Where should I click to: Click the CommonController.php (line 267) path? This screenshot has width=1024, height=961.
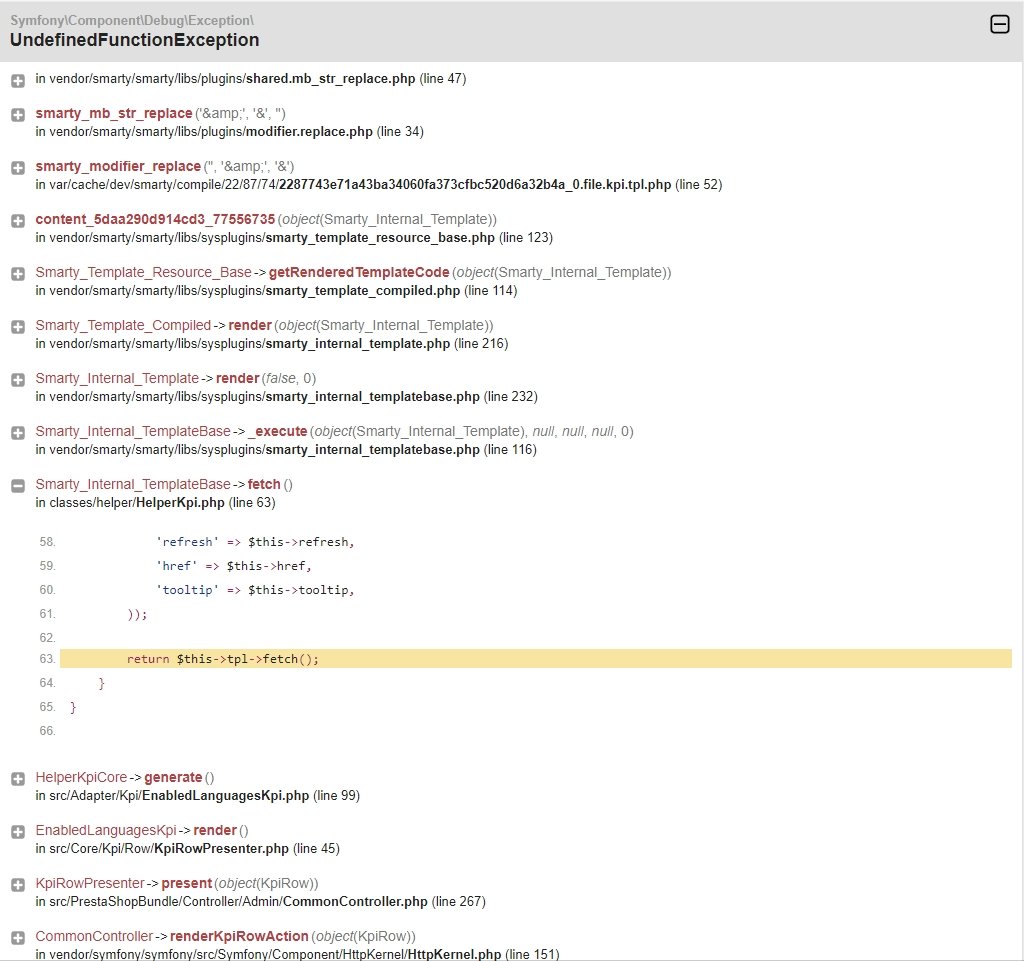pyautogui.click(x=261, y=902)
